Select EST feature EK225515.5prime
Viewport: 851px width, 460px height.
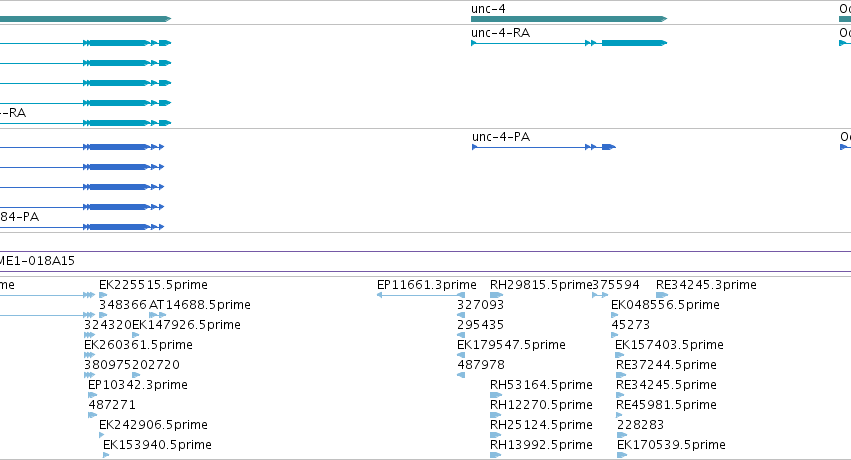(x=153, y=285)
